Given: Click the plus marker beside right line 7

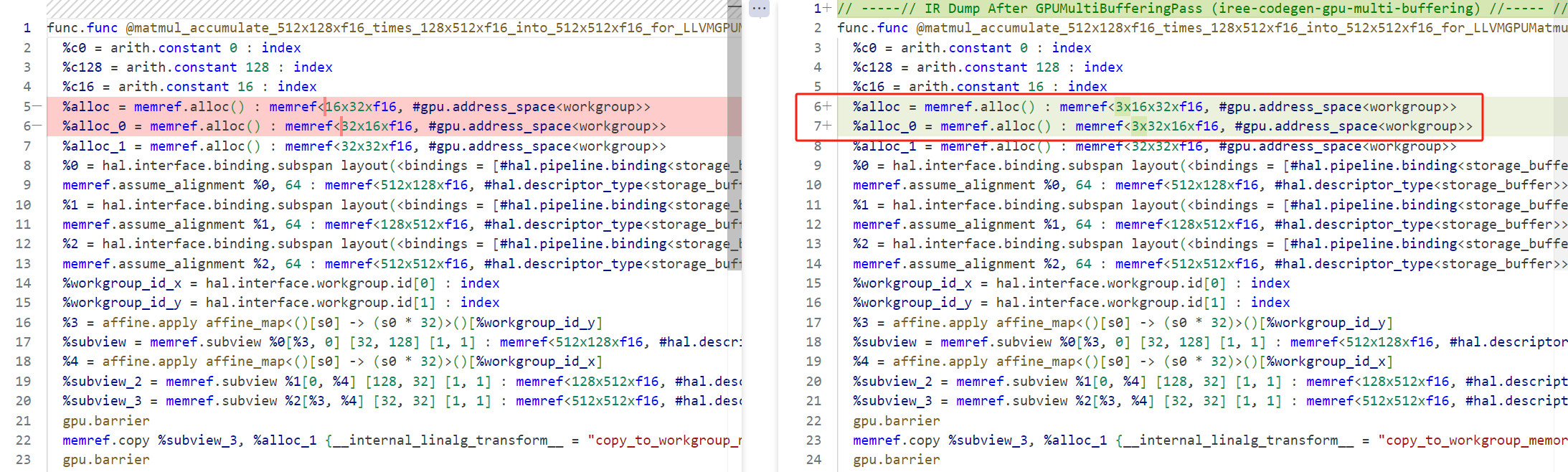Looking at the screenshot, I should (x=827, y=126).
